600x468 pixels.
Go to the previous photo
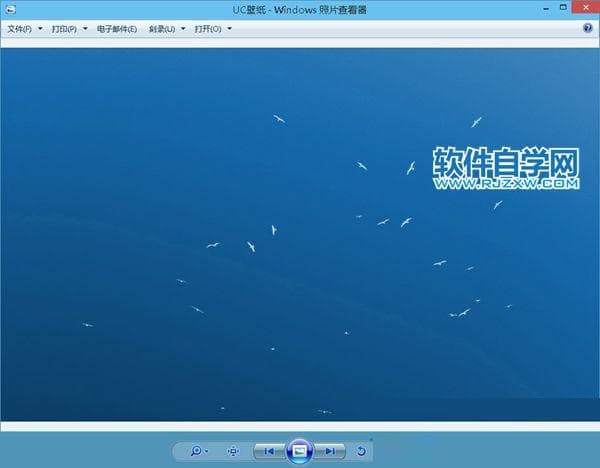coord(268,452)
